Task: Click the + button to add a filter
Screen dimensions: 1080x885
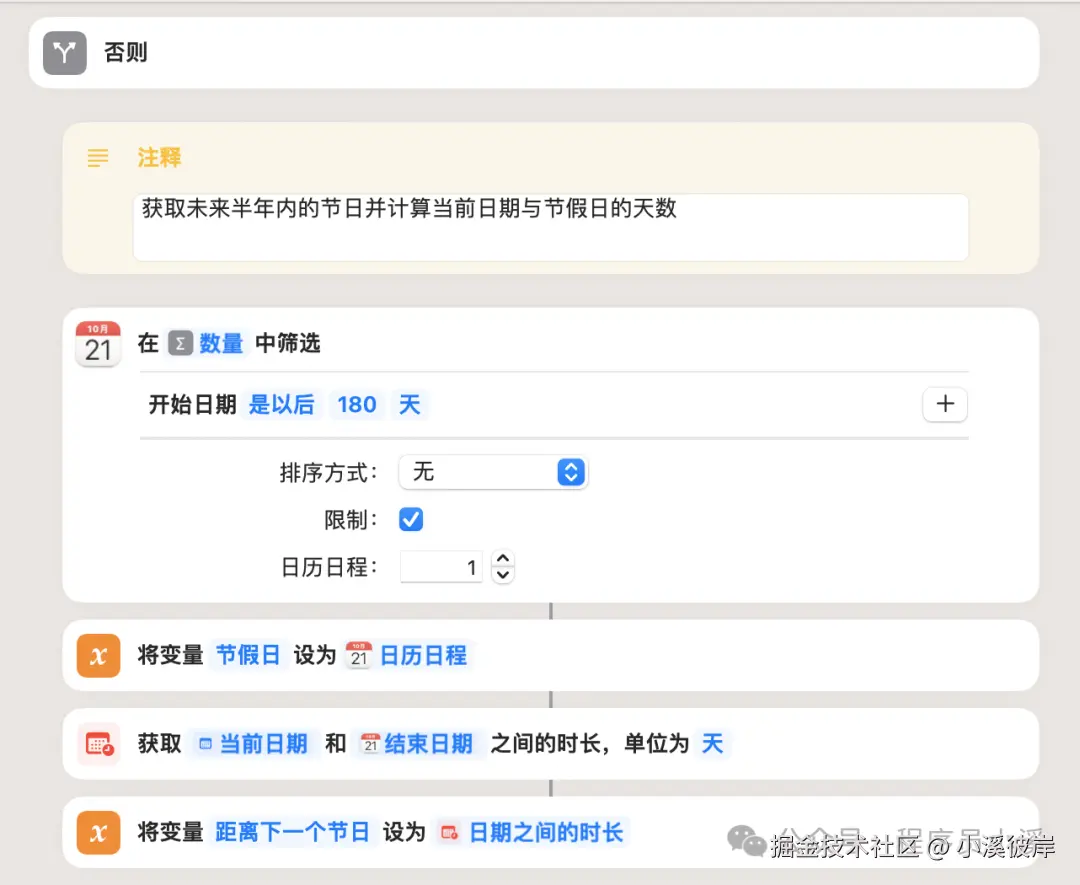Action: [944, 404]
